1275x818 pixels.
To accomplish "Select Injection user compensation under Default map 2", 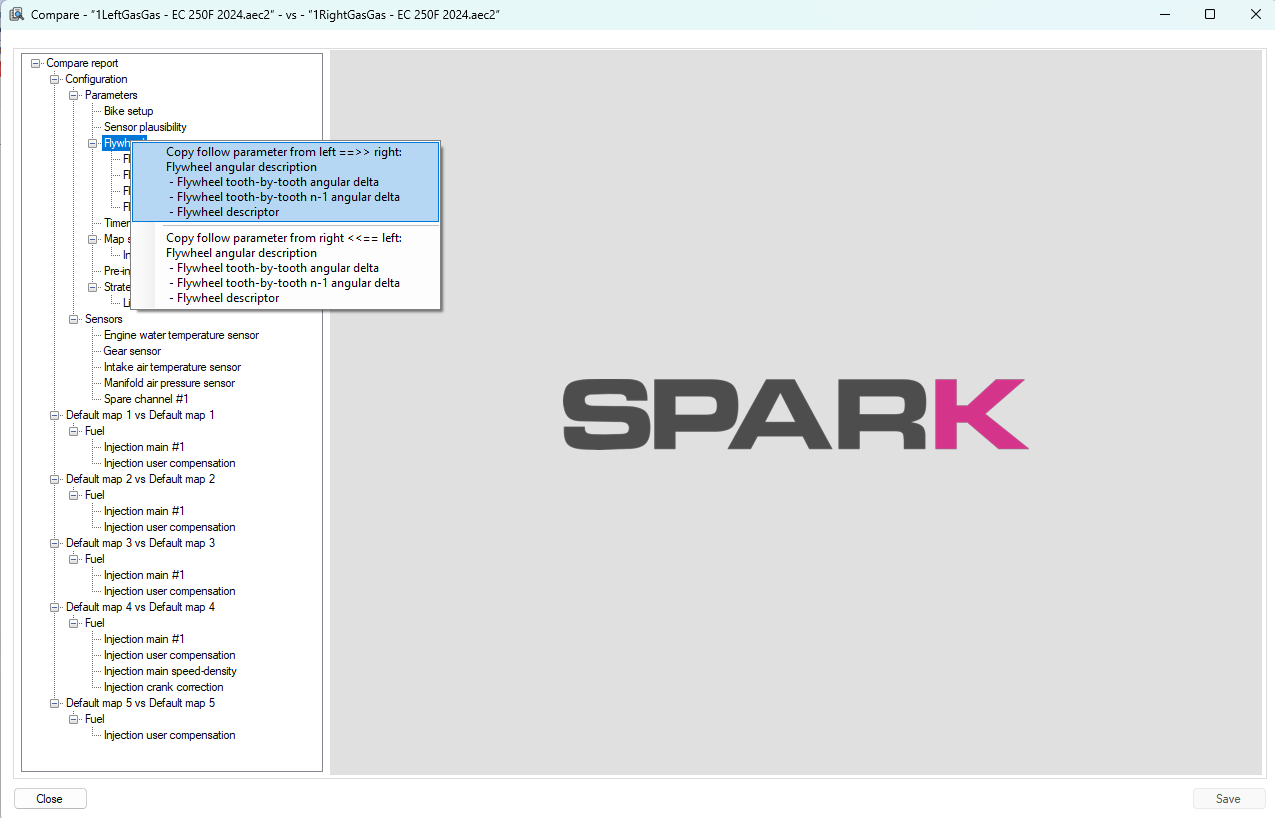I will (169, 527).
